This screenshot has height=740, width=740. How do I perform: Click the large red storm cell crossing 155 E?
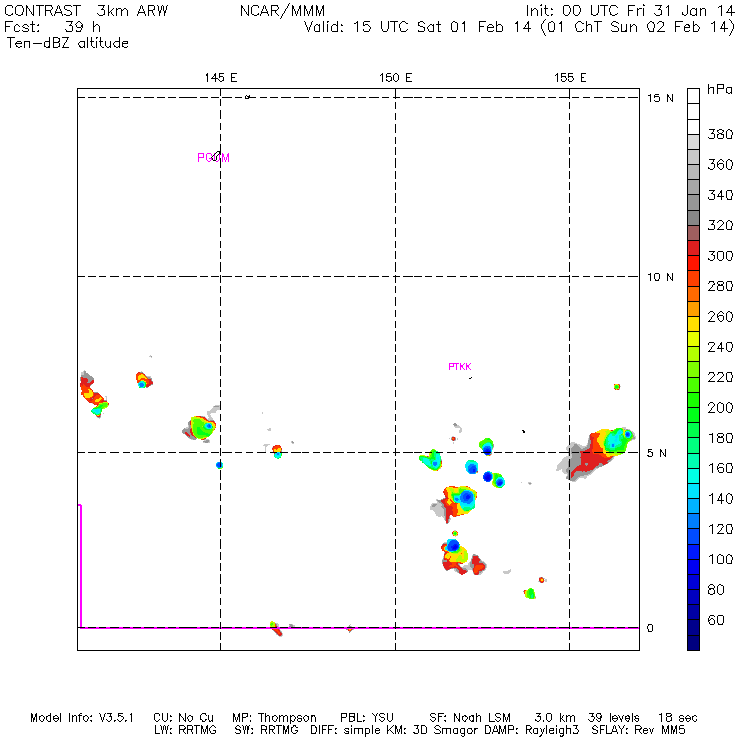596,454
